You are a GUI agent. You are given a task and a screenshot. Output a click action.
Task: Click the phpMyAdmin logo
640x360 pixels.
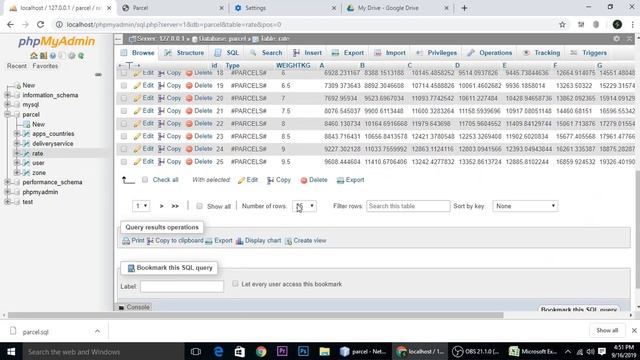click(x=56, y=41)
